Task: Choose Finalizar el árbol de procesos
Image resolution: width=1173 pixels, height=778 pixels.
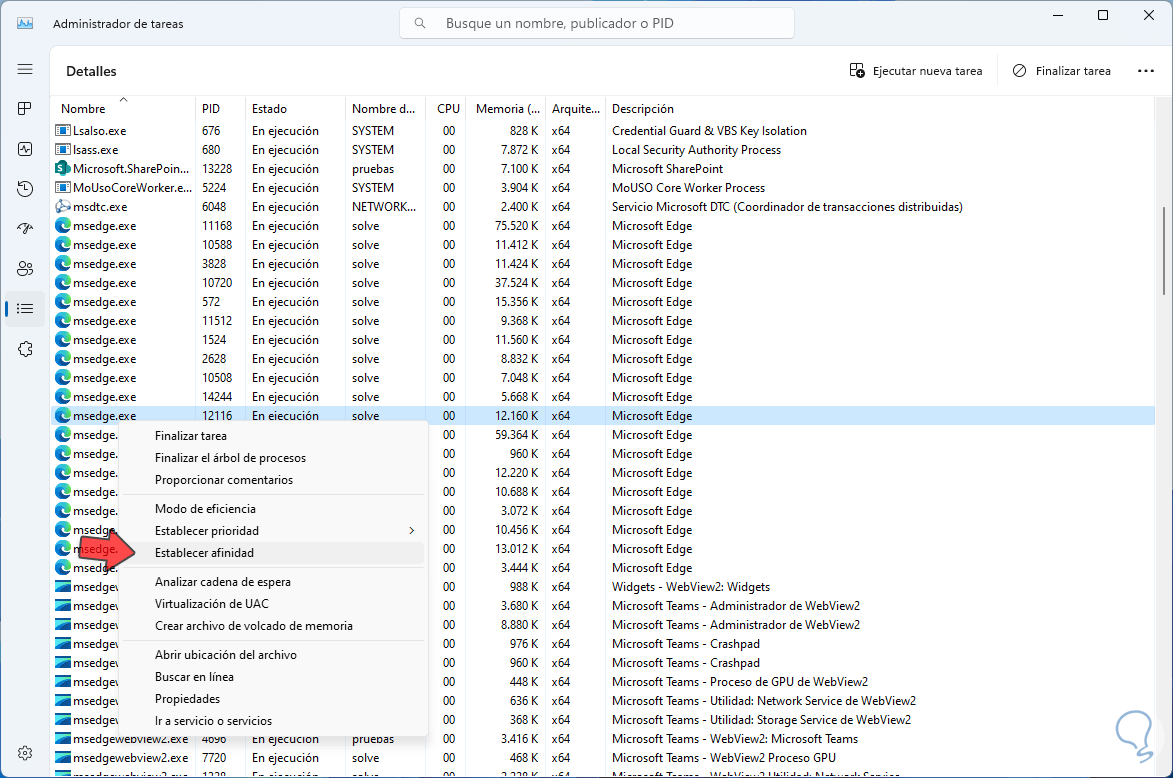Action: coord(272,458)
